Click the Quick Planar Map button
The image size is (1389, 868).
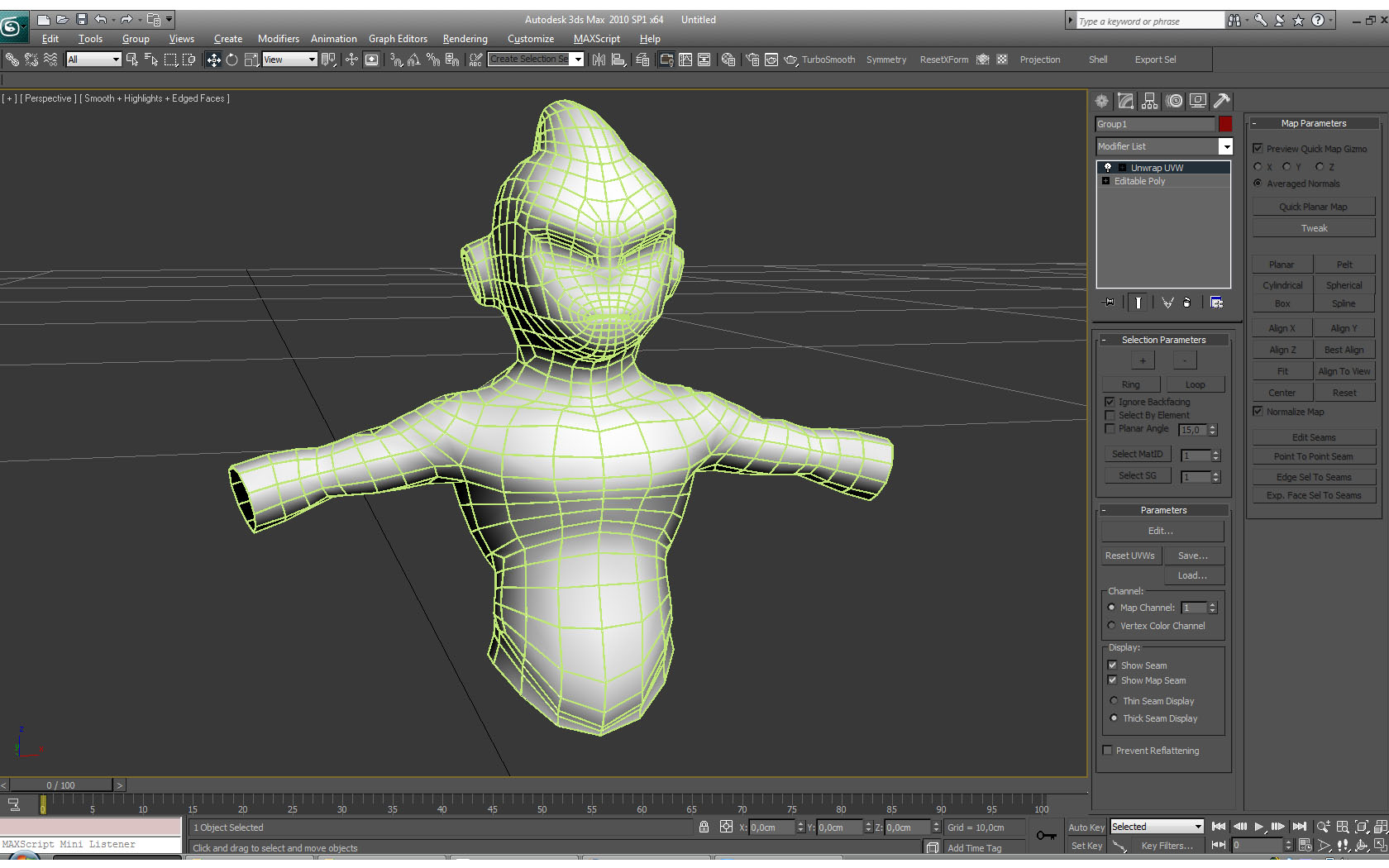tap(1313, 206)
